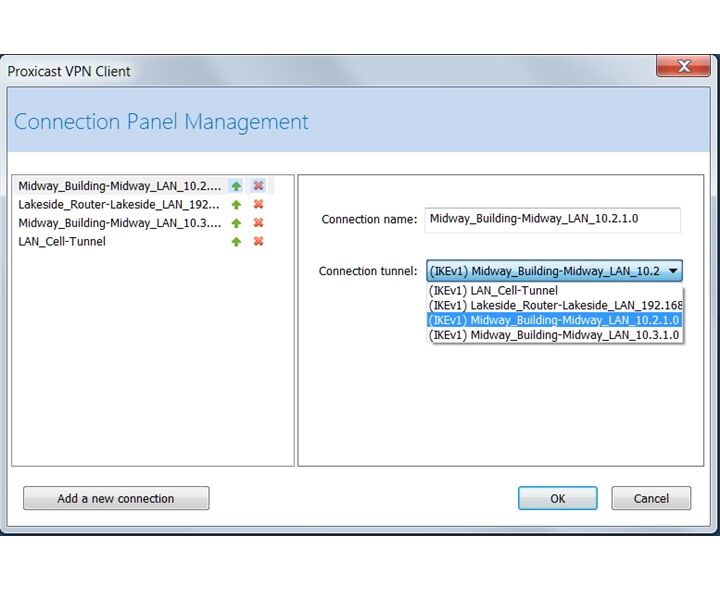Delete the Midway_LAN_10.2 connection with its red X
720x590 pixels.
(258, 186)
